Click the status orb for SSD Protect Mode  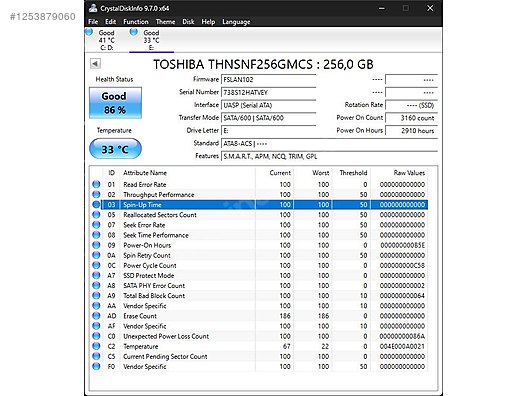tap(96, 275)
